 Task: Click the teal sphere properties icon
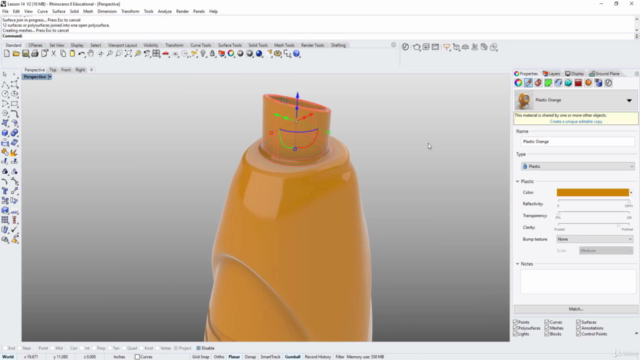click(568, 83)
